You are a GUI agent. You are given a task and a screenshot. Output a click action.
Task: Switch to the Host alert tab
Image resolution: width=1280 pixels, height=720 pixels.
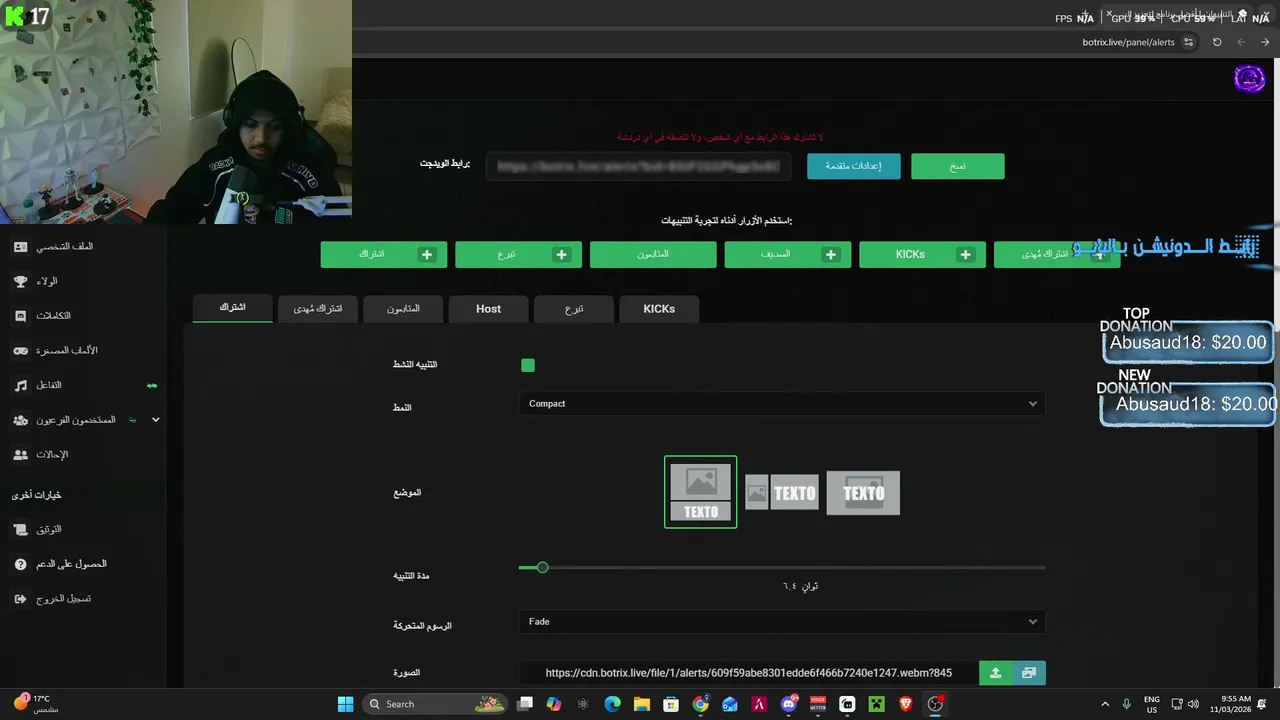[488, 309]
